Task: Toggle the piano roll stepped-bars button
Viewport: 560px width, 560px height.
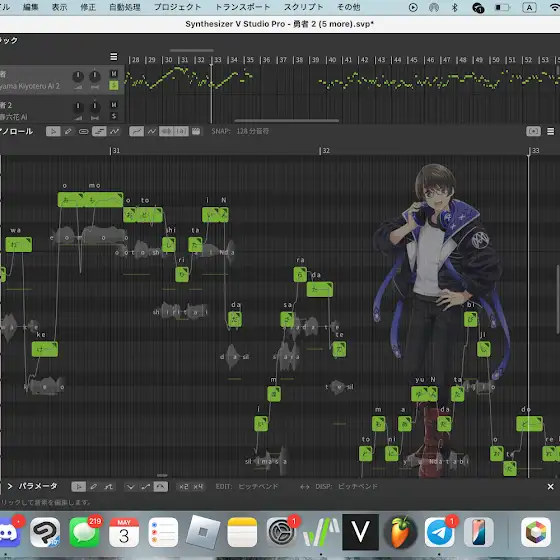Action: (x=99, y=131)
